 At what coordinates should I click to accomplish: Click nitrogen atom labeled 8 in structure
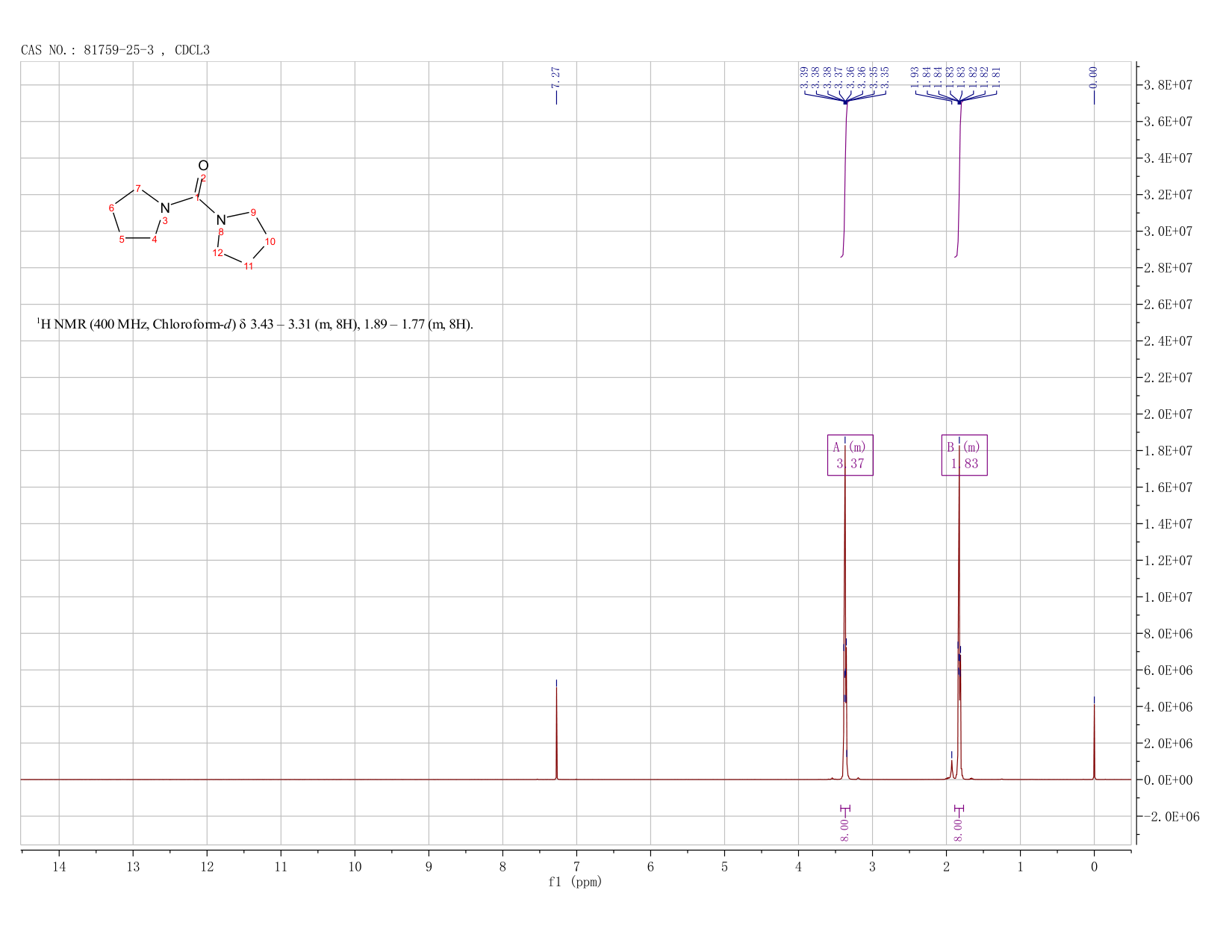(220, 220)
